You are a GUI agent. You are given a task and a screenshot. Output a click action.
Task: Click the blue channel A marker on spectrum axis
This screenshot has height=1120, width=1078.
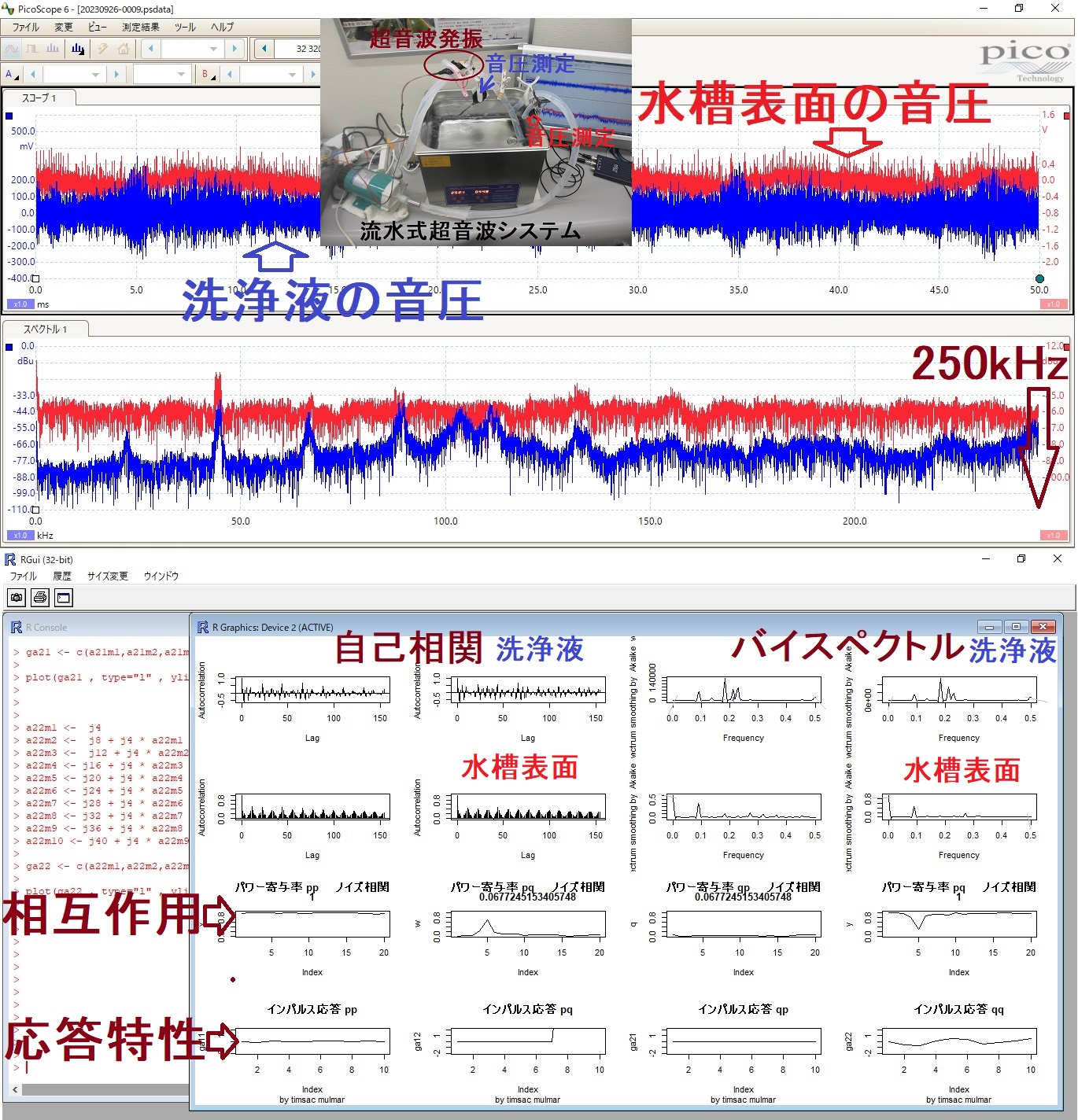pos(9,347)
